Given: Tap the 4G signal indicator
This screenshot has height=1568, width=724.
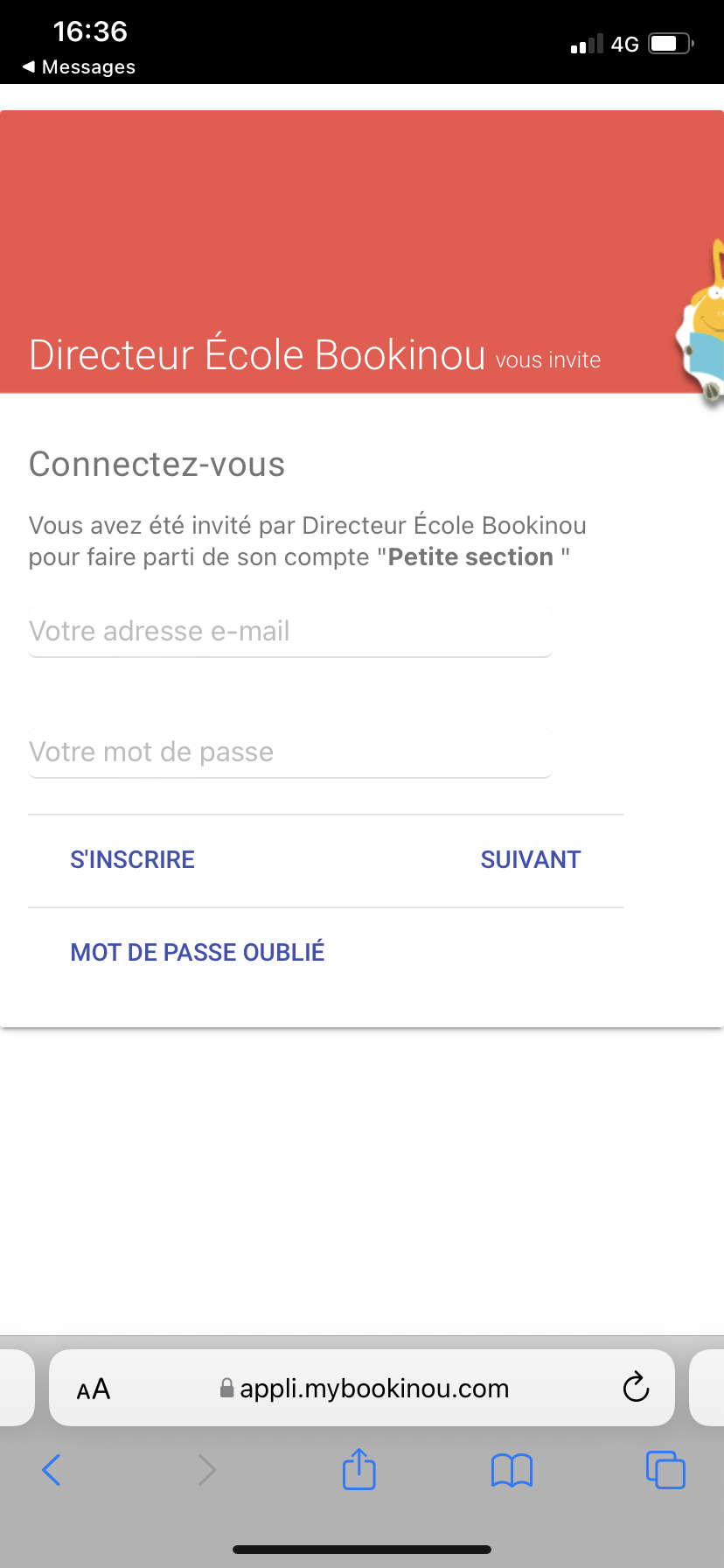Looking at the screenshot, I should (x=624, y=44).
